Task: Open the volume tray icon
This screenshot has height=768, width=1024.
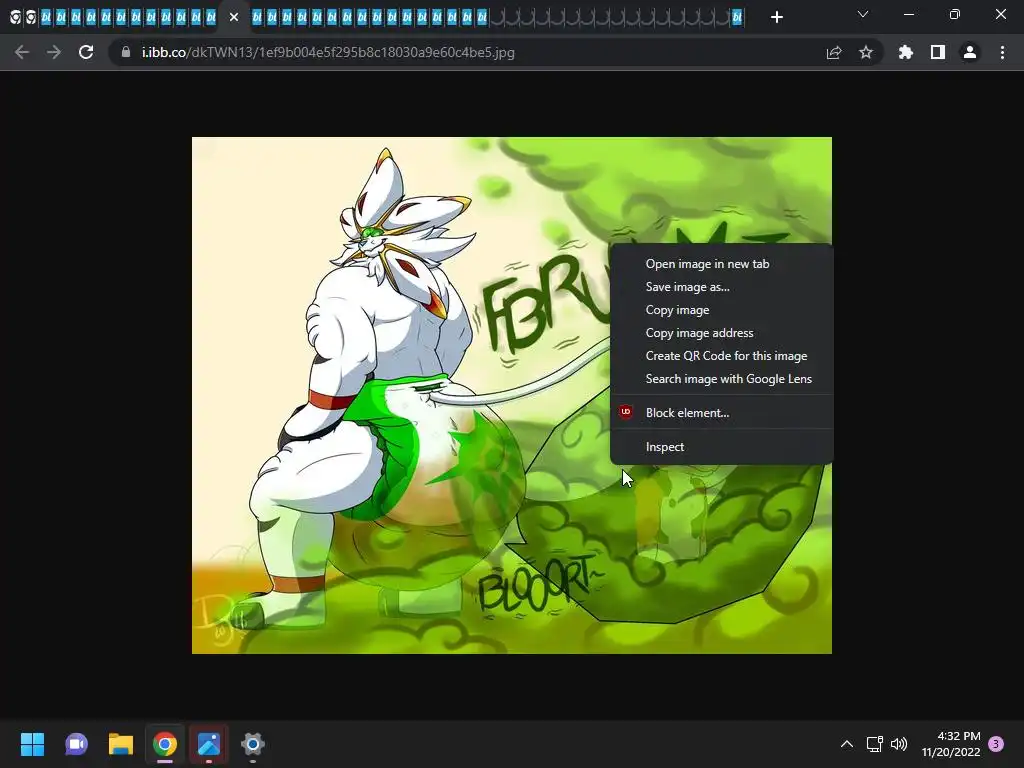Action: click(899, 744)
